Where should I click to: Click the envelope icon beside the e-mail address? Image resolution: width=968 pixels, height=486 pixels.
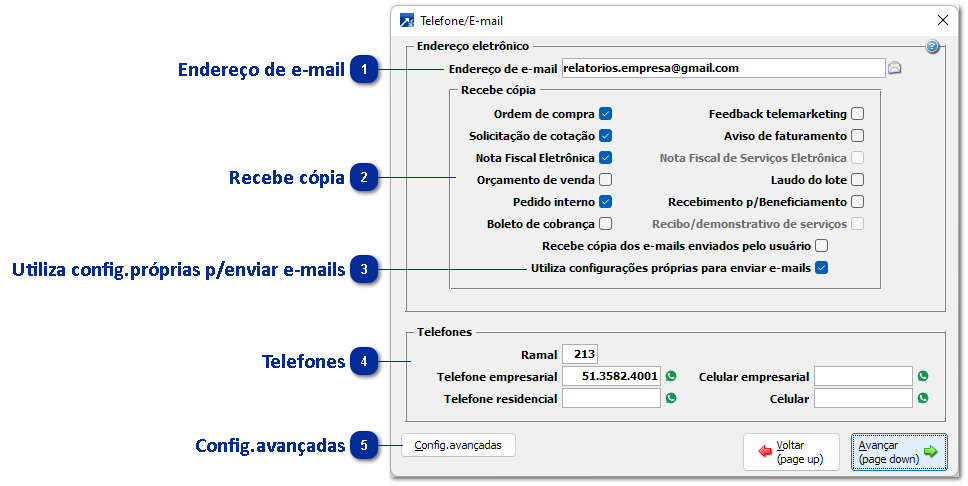coord(895,69)
